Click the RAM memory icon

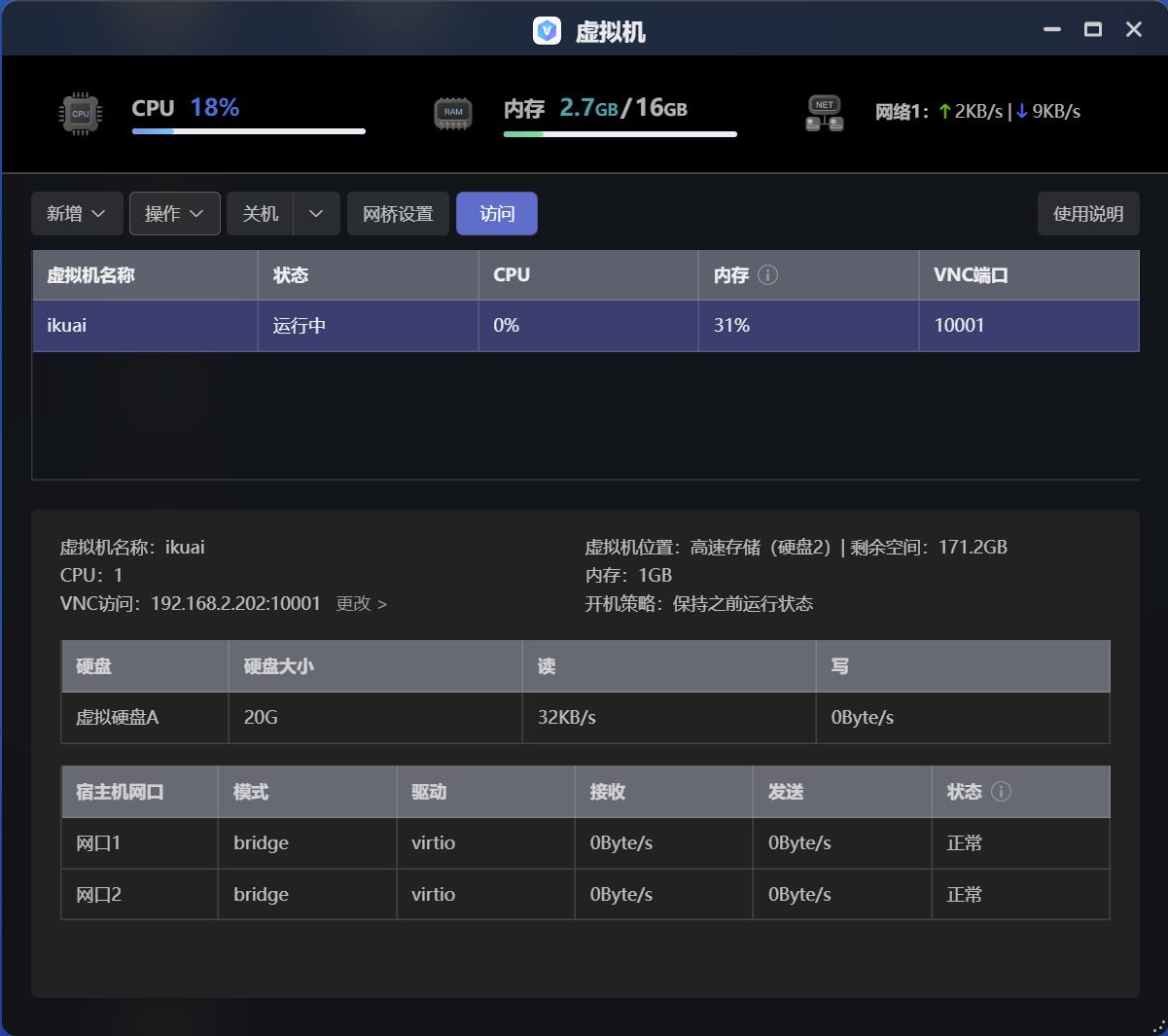point(453,113)
